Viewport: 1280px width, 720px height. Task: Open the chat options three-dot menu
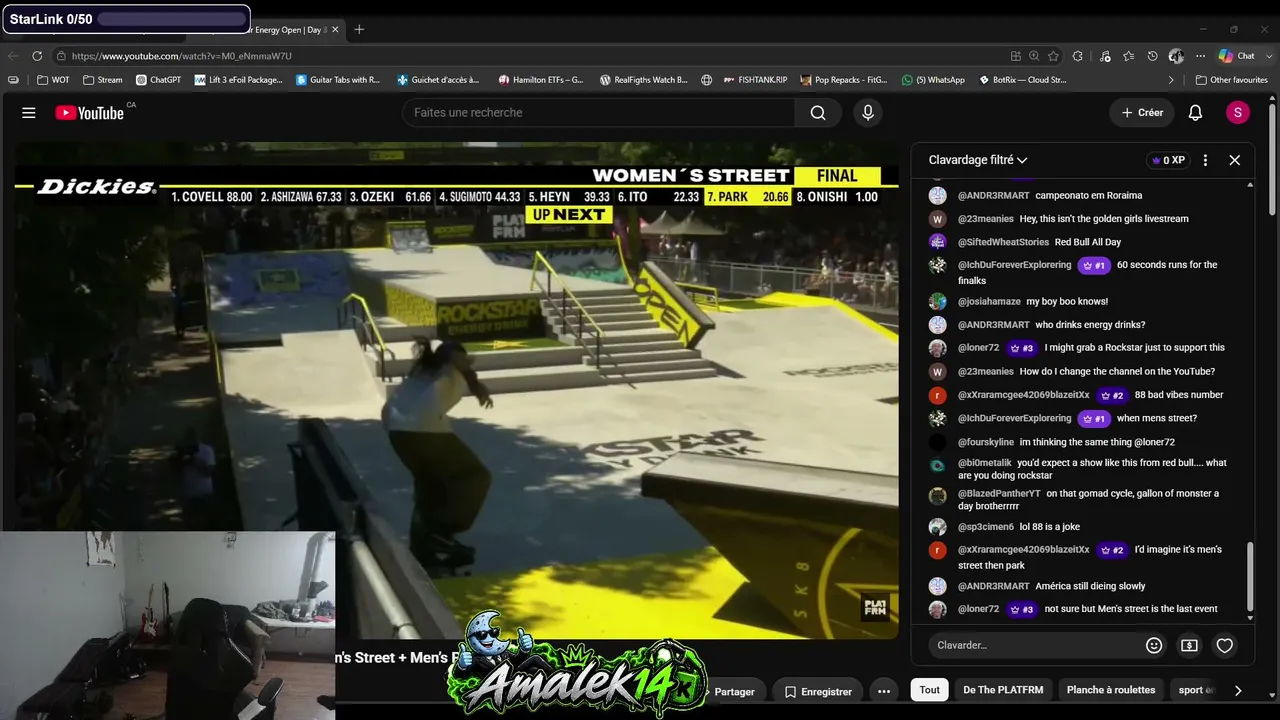point(1205,160)
